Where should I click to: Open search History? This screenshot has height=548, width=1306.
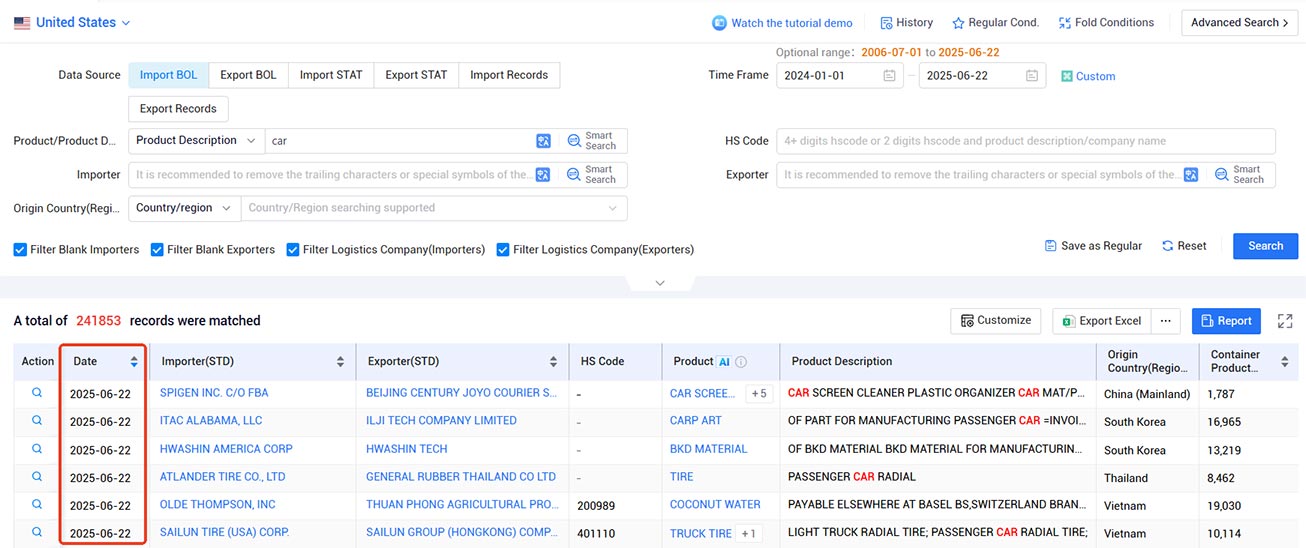[x=906, y=23]
